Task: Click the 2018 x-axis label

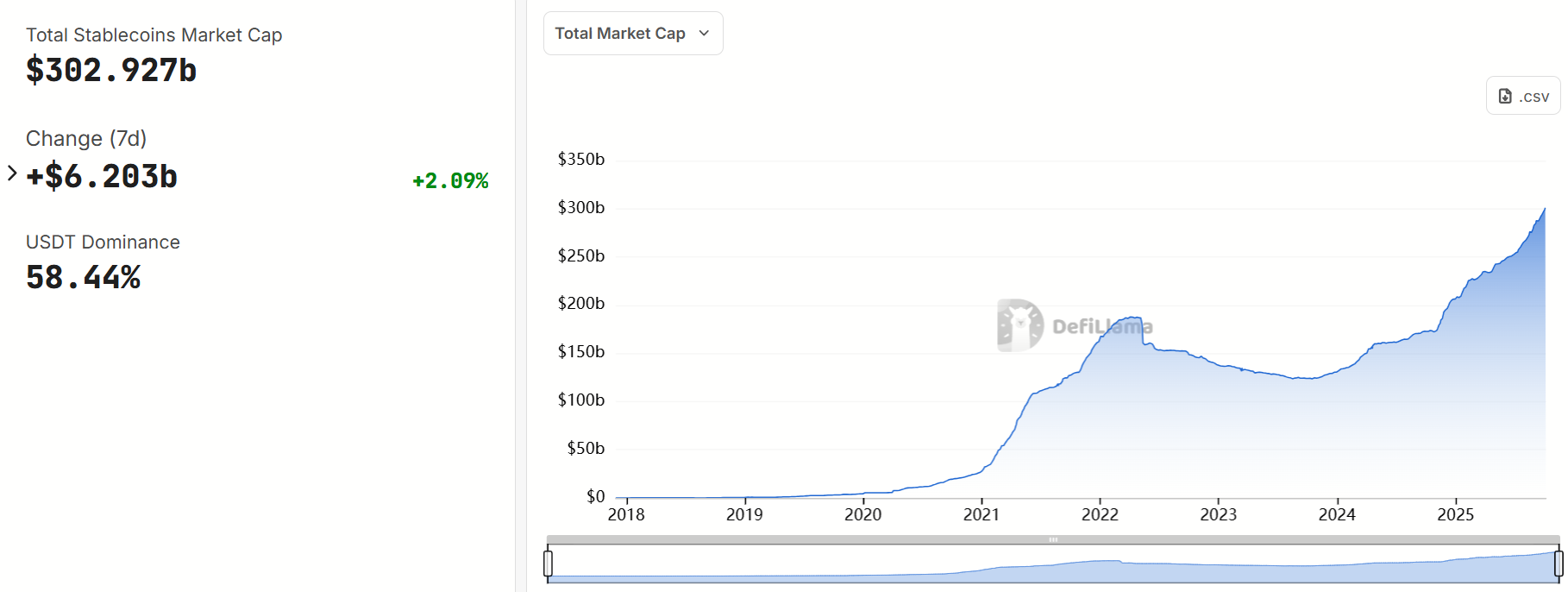Action: pyautogui.click(x=626, y=515)
